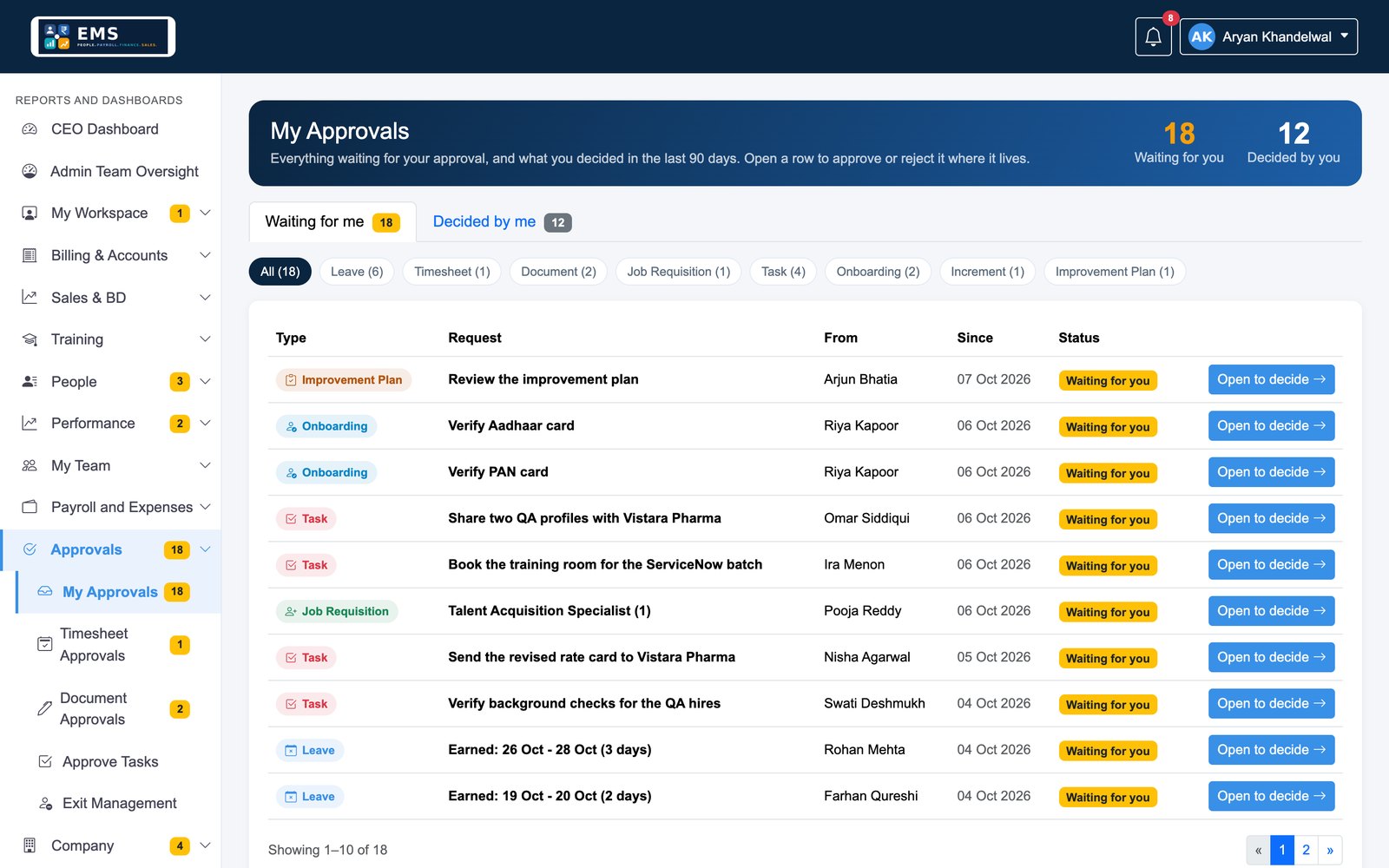Screen dimensions: 1389x868
Task: Click the CEO Dashboard gauge icon
Action: click(x=30, y=129)
